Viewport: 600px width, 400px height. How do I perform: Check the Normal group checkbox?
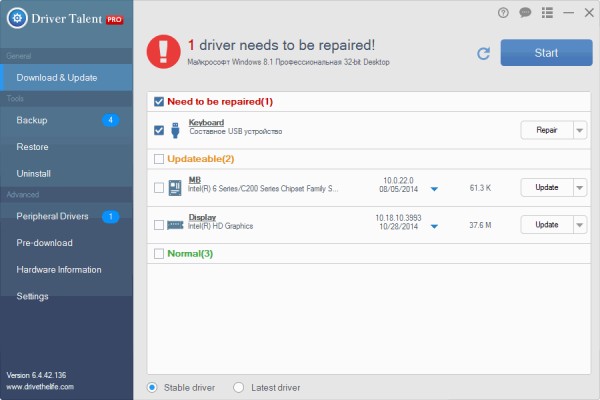(x=159, y=254)
